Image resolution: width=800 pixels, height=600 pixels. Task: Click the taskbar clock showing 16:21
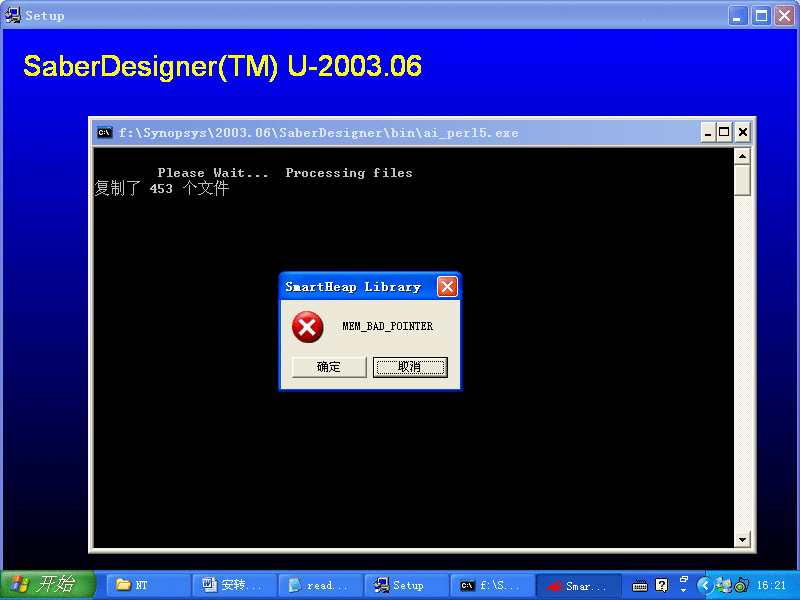point(771,585)
